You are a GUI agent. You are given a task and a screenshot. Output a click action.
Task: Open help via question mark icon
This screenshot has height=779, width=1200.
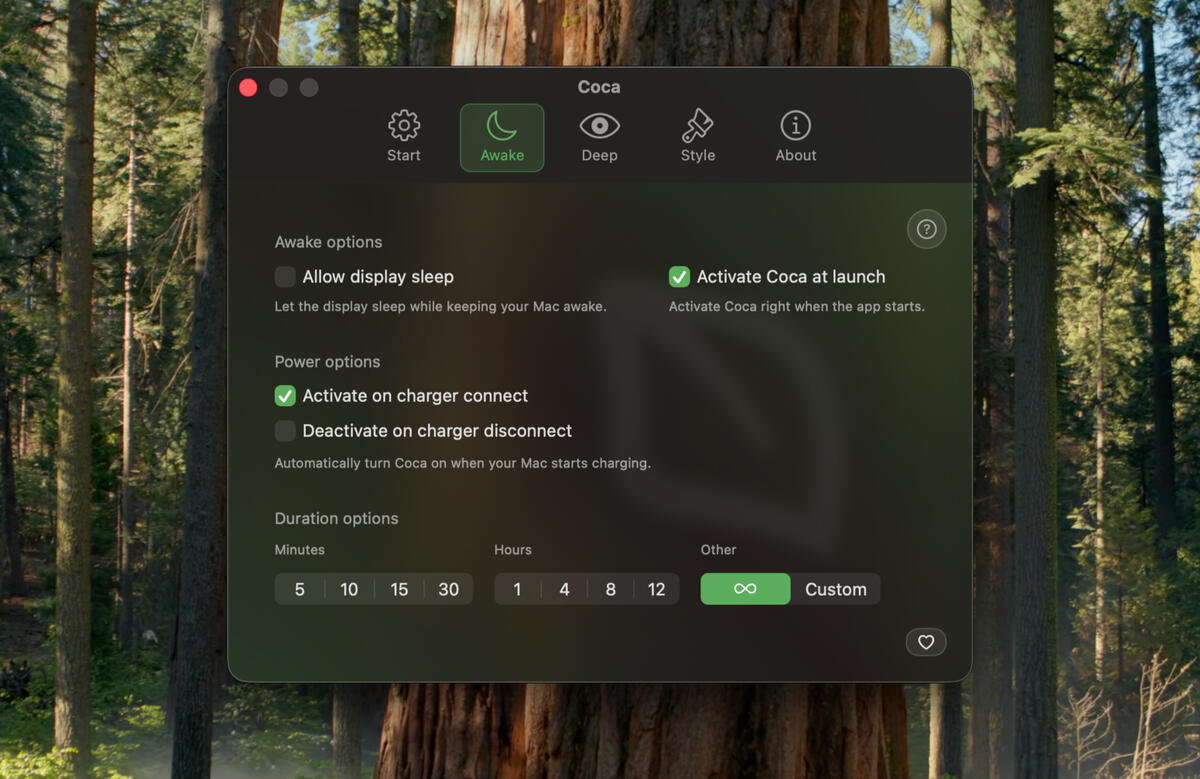coord(926,229)
